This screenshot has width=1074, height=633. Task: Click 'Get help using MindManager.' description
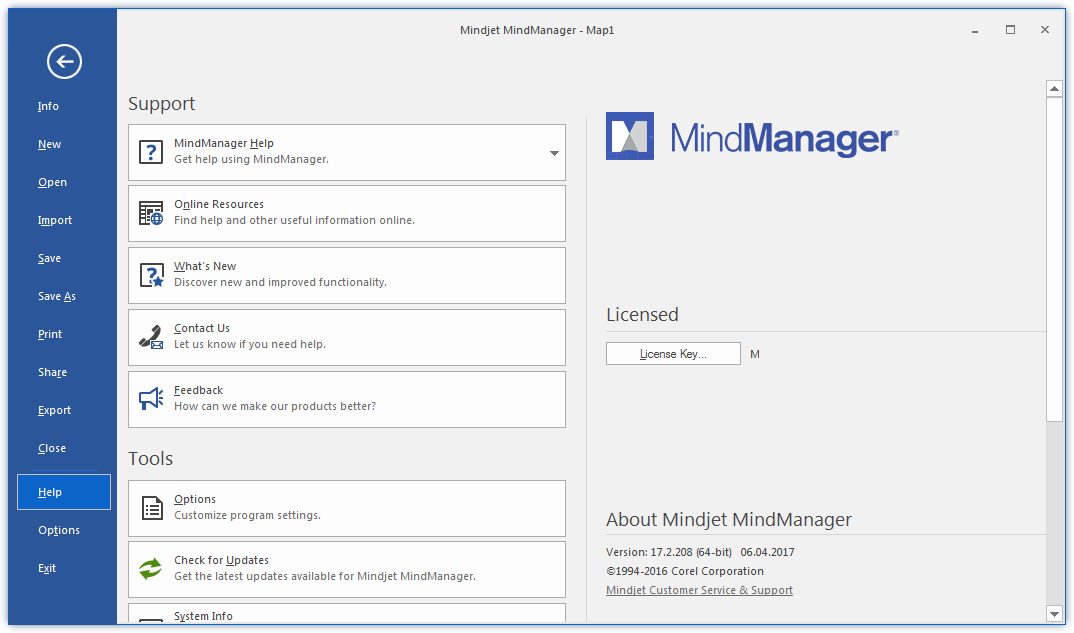pos(251,159)
